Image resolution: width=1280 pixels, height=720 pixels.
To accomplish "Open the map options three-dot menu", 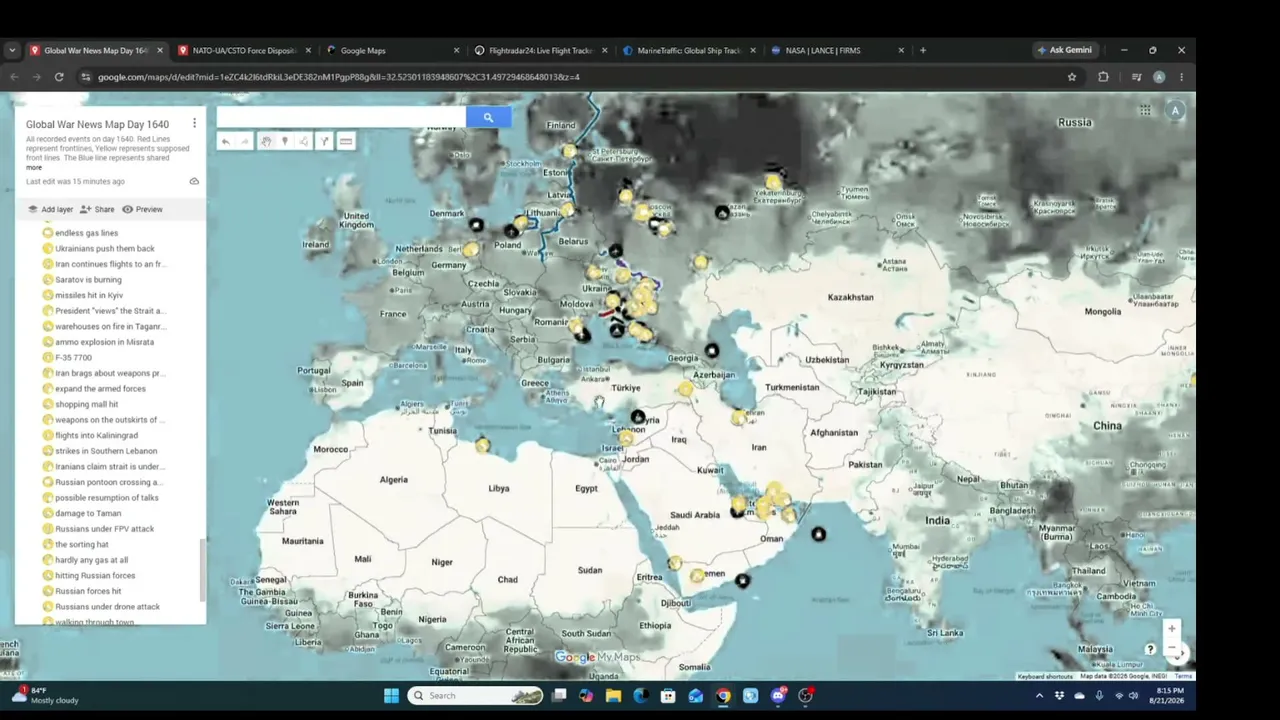I will click(194, 124).
